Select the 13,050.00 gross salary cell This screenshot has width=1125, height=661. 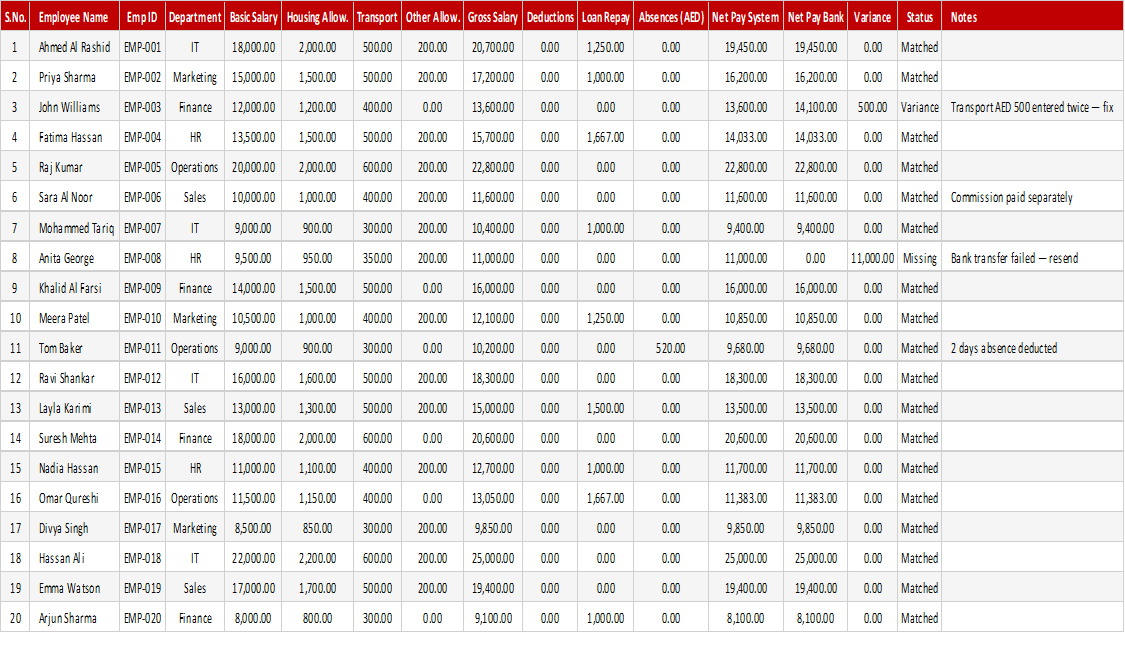click(492, 498)
